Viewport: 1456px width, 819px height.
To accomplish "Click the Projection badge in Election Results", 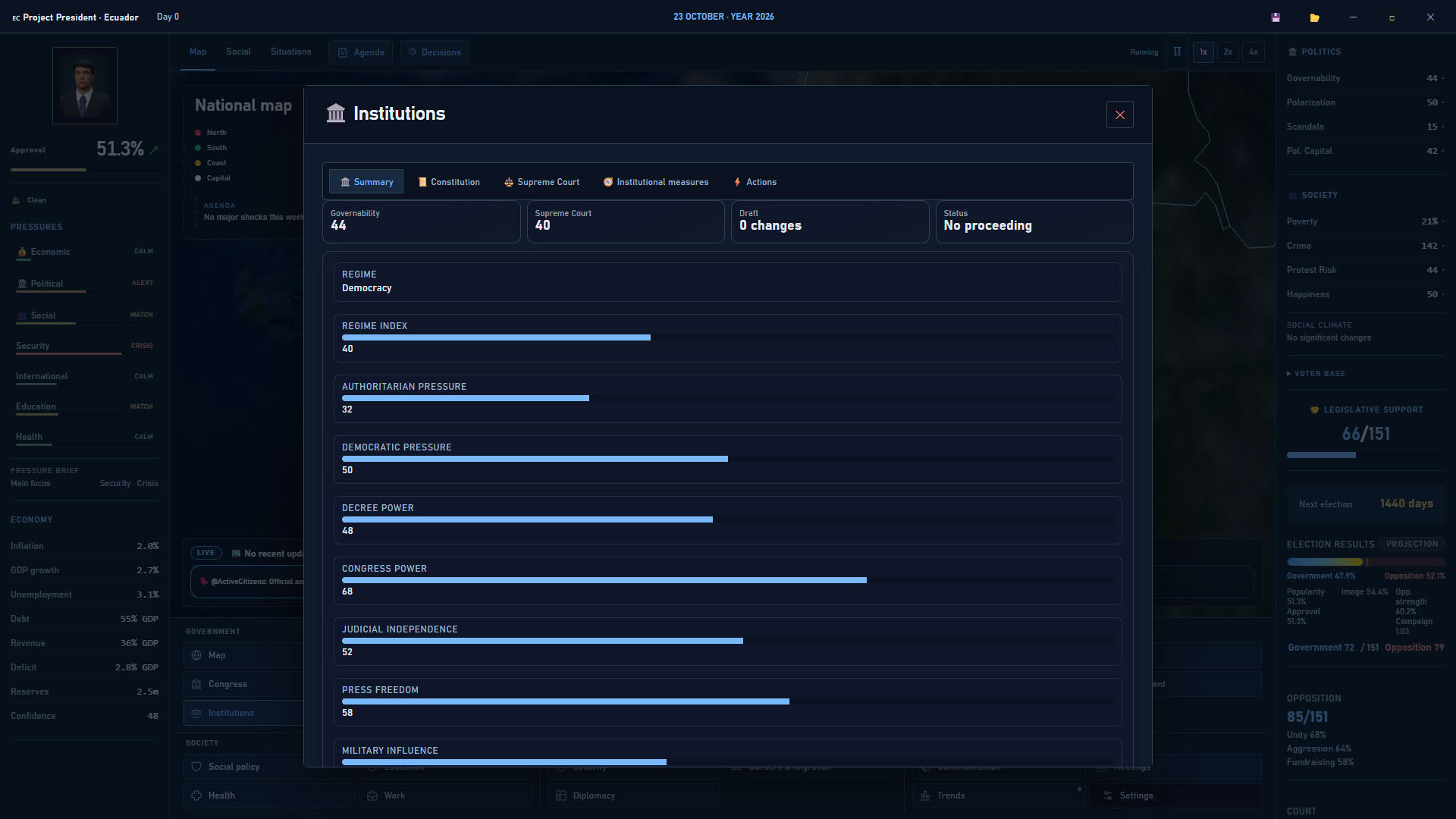I will tap(1412, 544).
